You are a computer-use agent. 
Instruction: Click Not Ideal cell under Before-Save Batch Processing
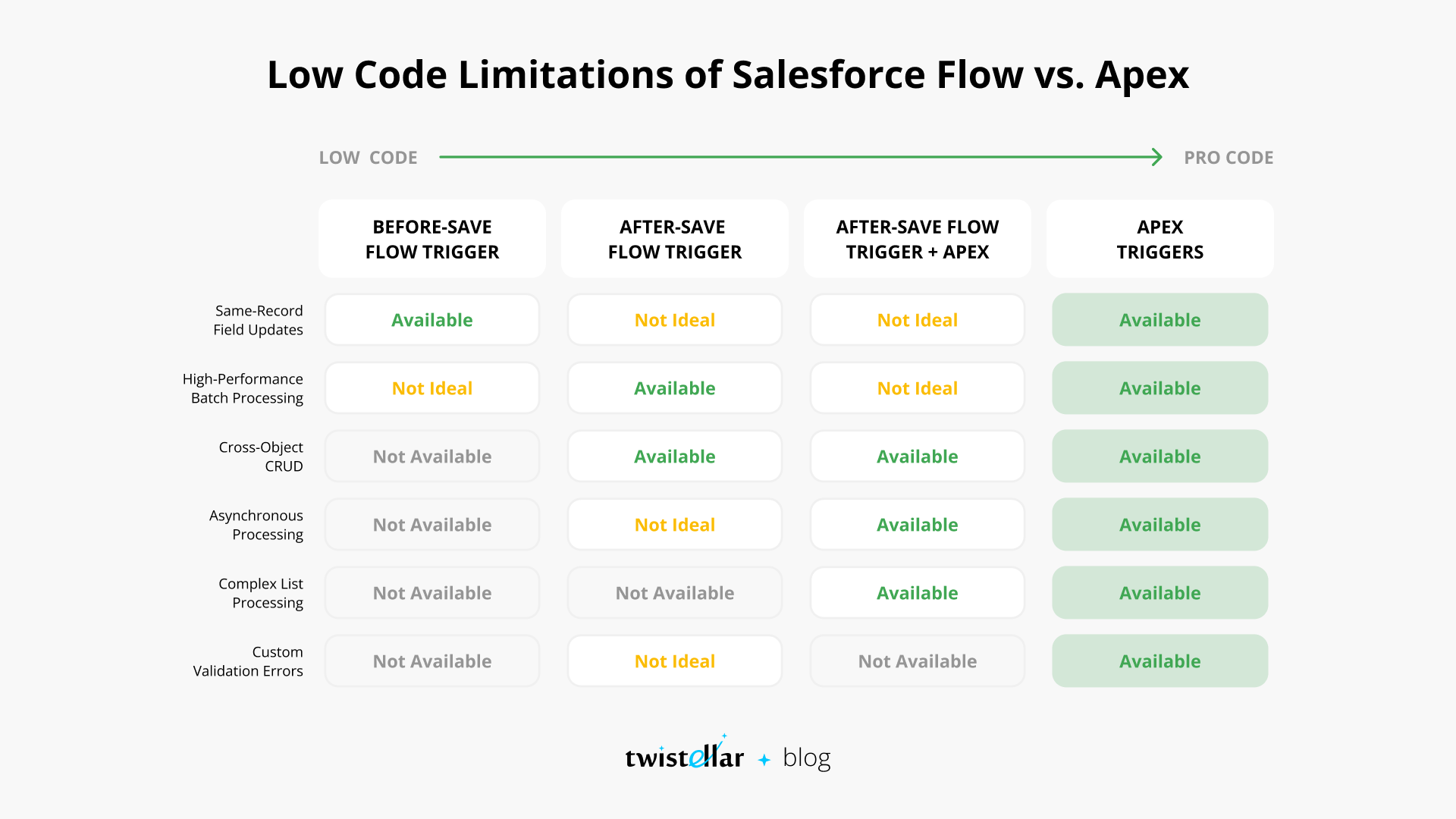click(x=432, y=388)
